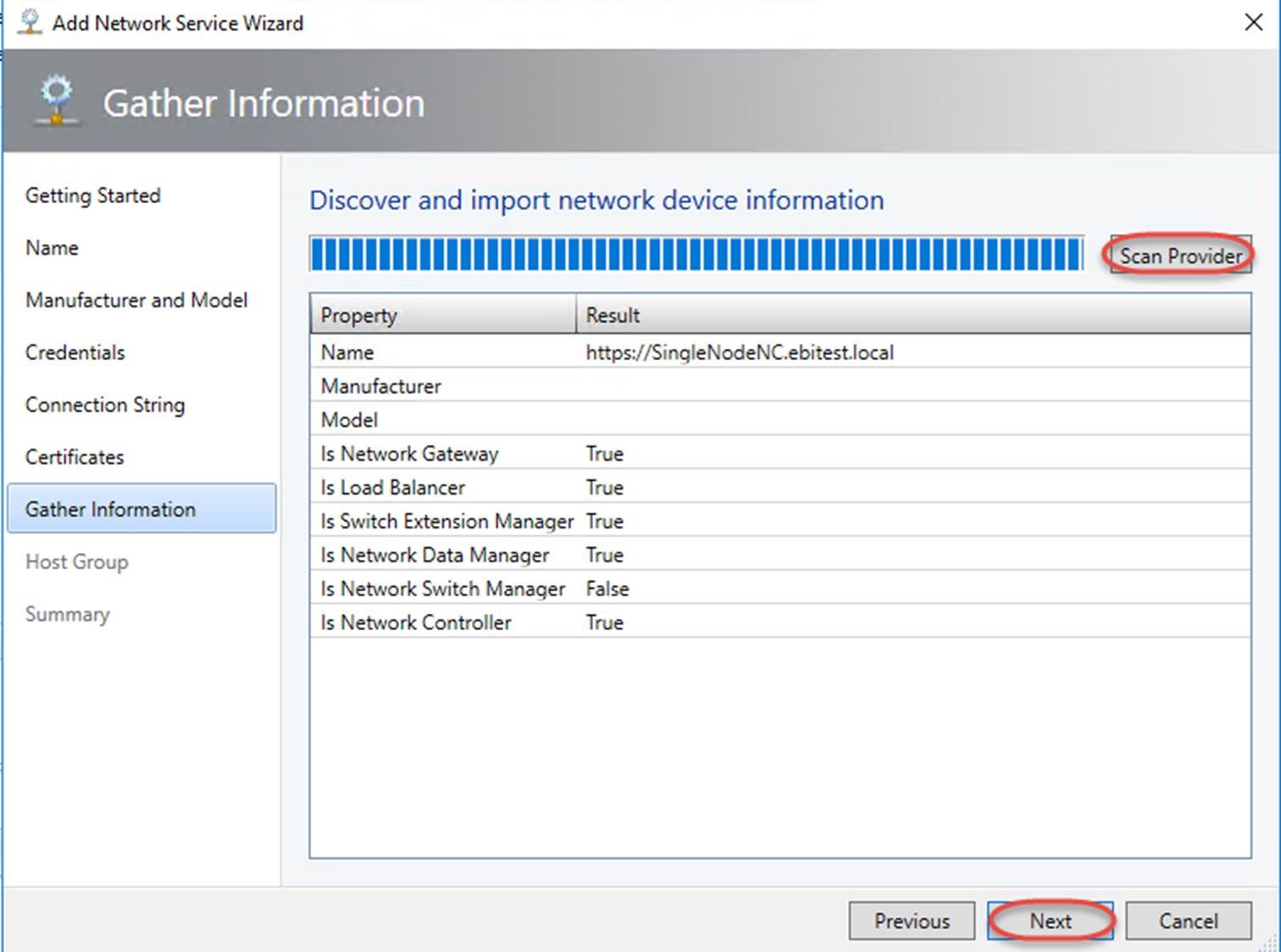Select the Is Network Controller row

pos(780,623)
